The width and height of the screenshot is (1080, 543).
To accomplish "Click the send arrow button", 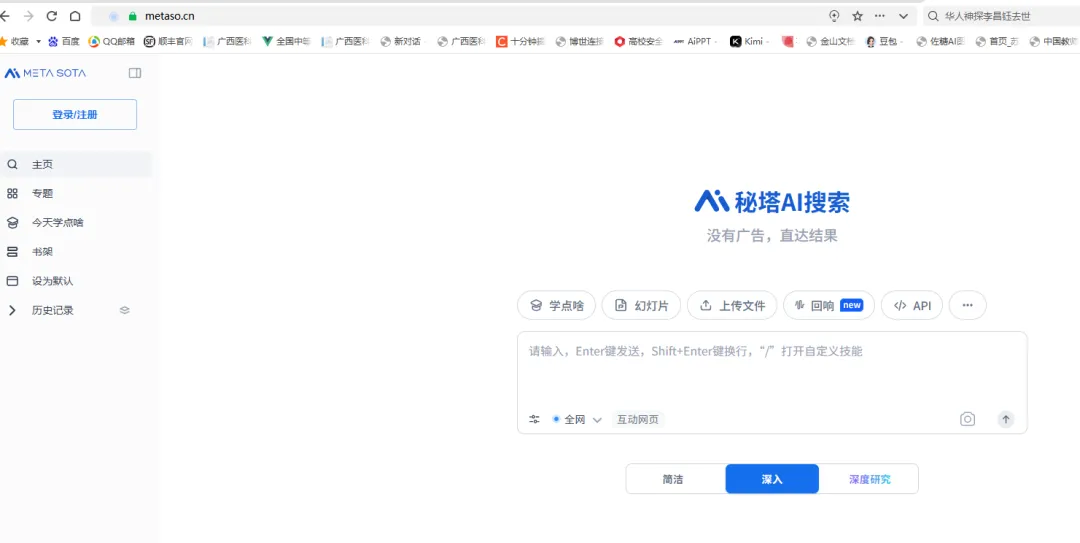I will [1006, 419].
